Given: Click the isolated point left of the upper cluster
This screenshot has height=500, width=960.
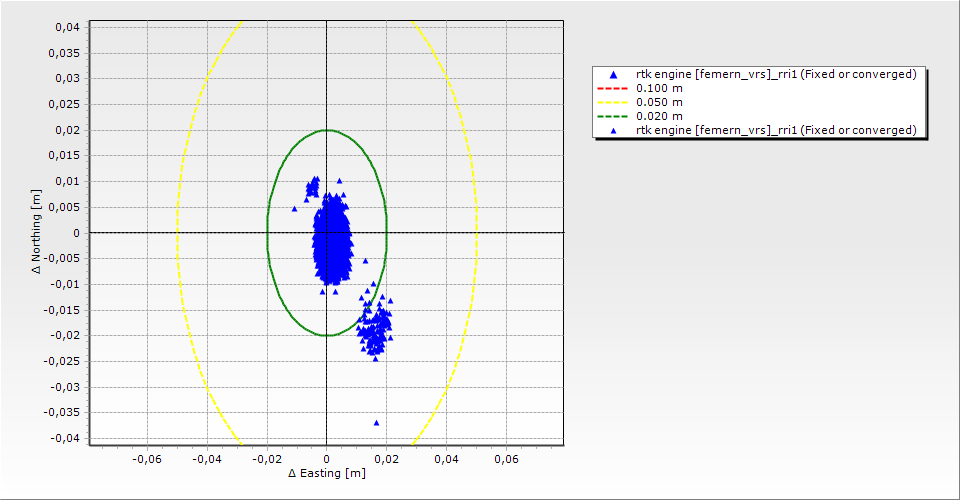Looking at the screenshot, I should click(294, 209).
